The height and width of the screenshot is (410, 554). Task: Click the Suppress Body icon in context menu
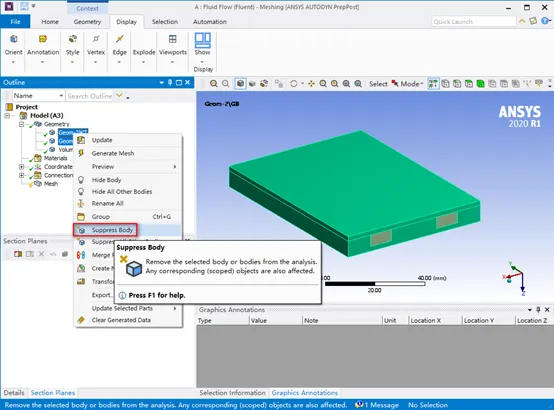(x=81, y=230)
